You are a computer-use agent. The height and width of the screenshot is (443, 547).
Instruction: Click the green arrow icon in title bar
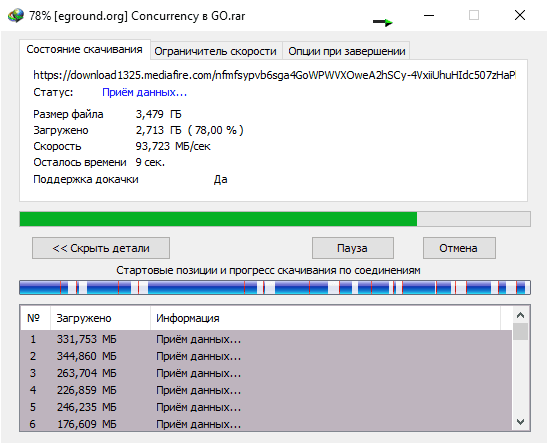click(383, 22)
